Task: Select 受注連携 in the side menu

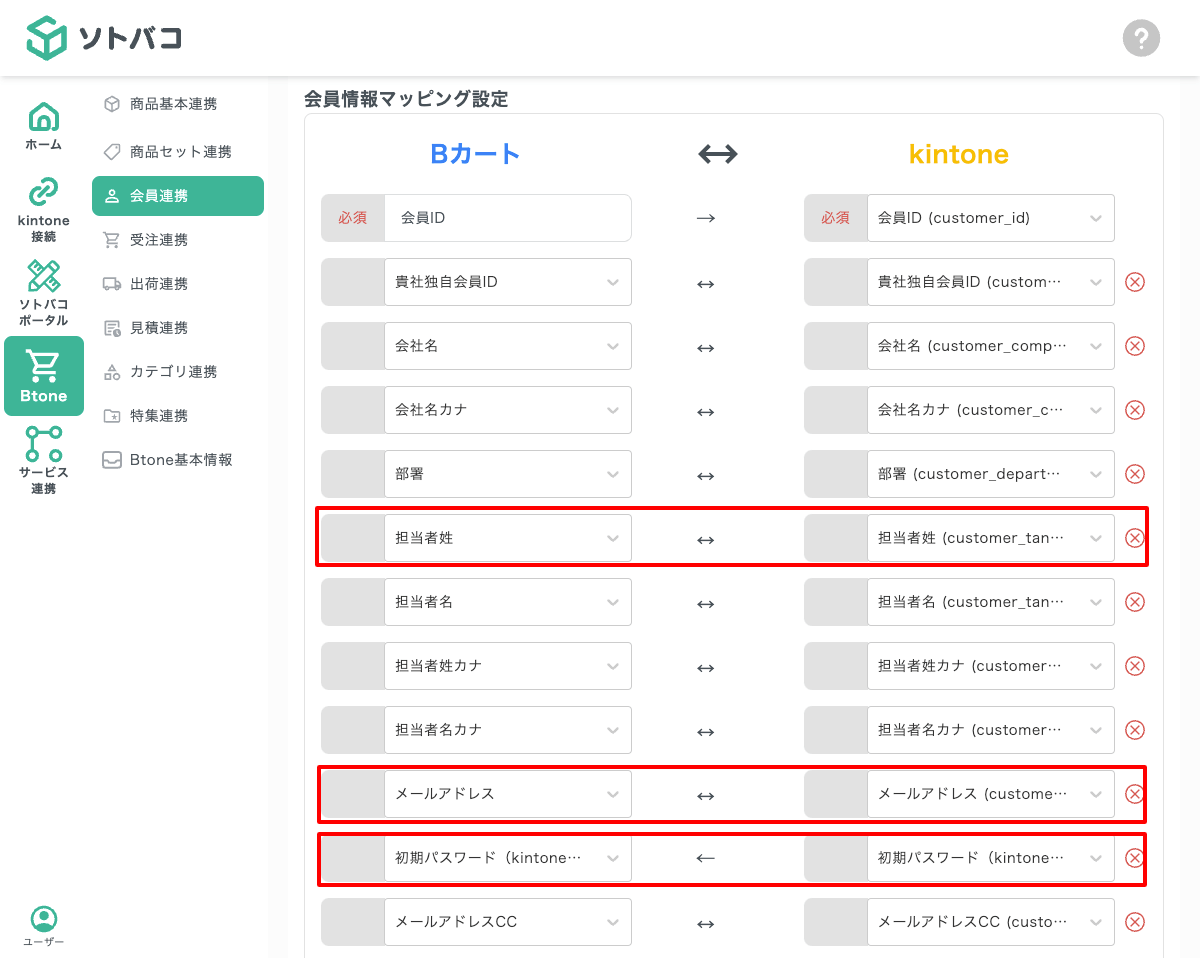Action: click(177, 240)
